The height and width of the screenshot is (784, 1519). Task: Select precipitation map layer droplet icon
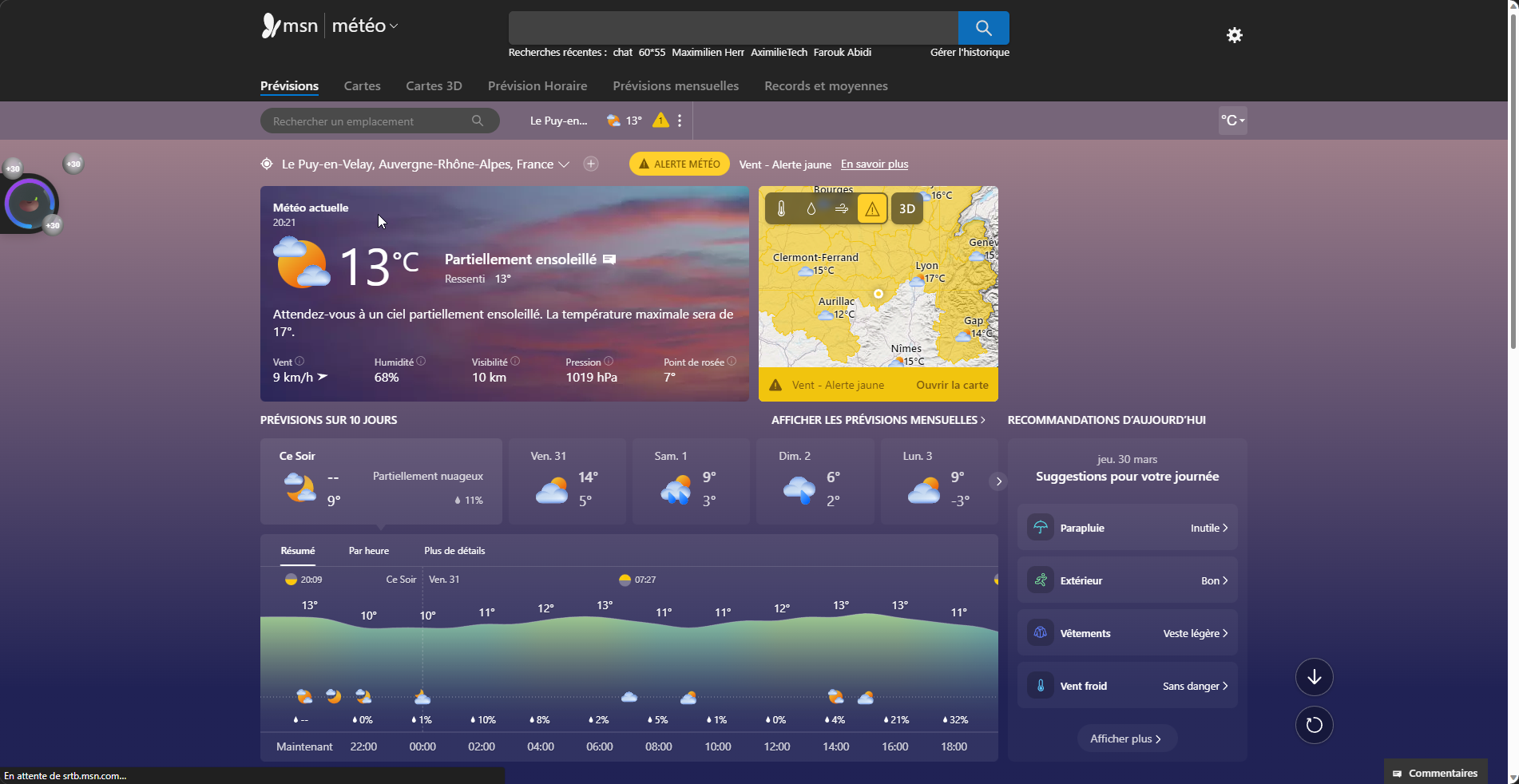[x=811, y=208]
